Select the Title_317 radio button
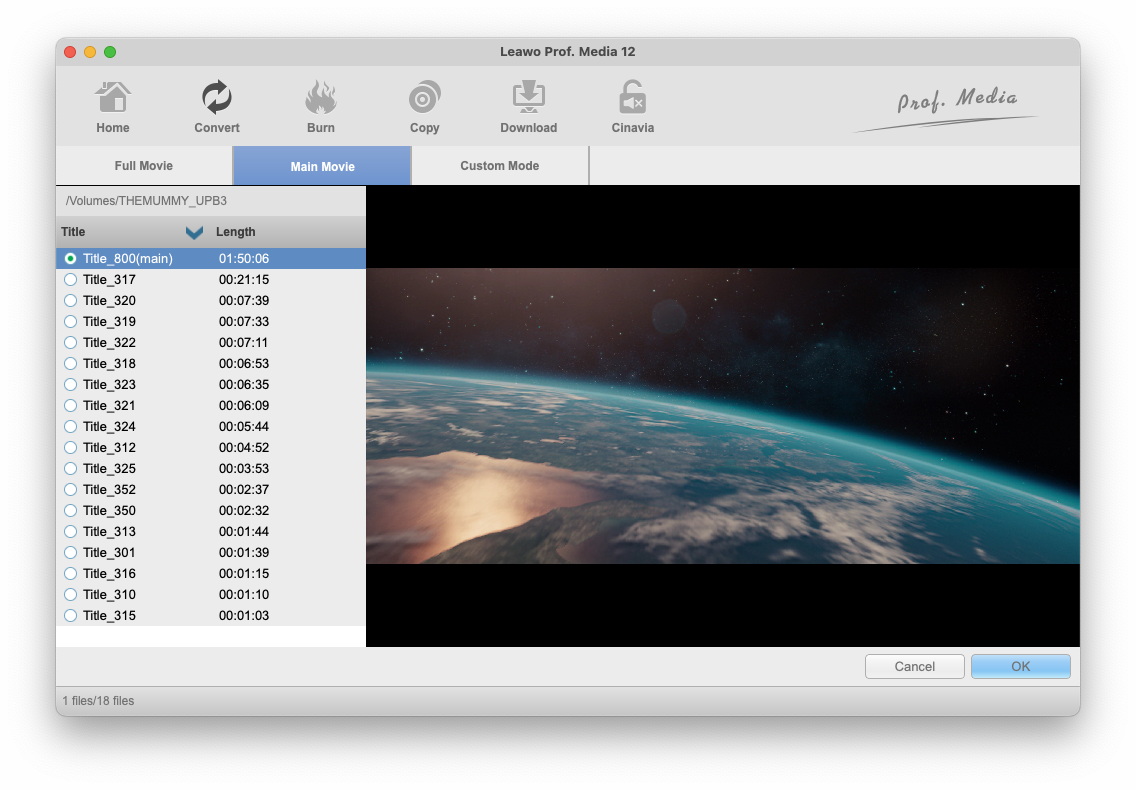The image size is (1136, 790). (71, 280)
